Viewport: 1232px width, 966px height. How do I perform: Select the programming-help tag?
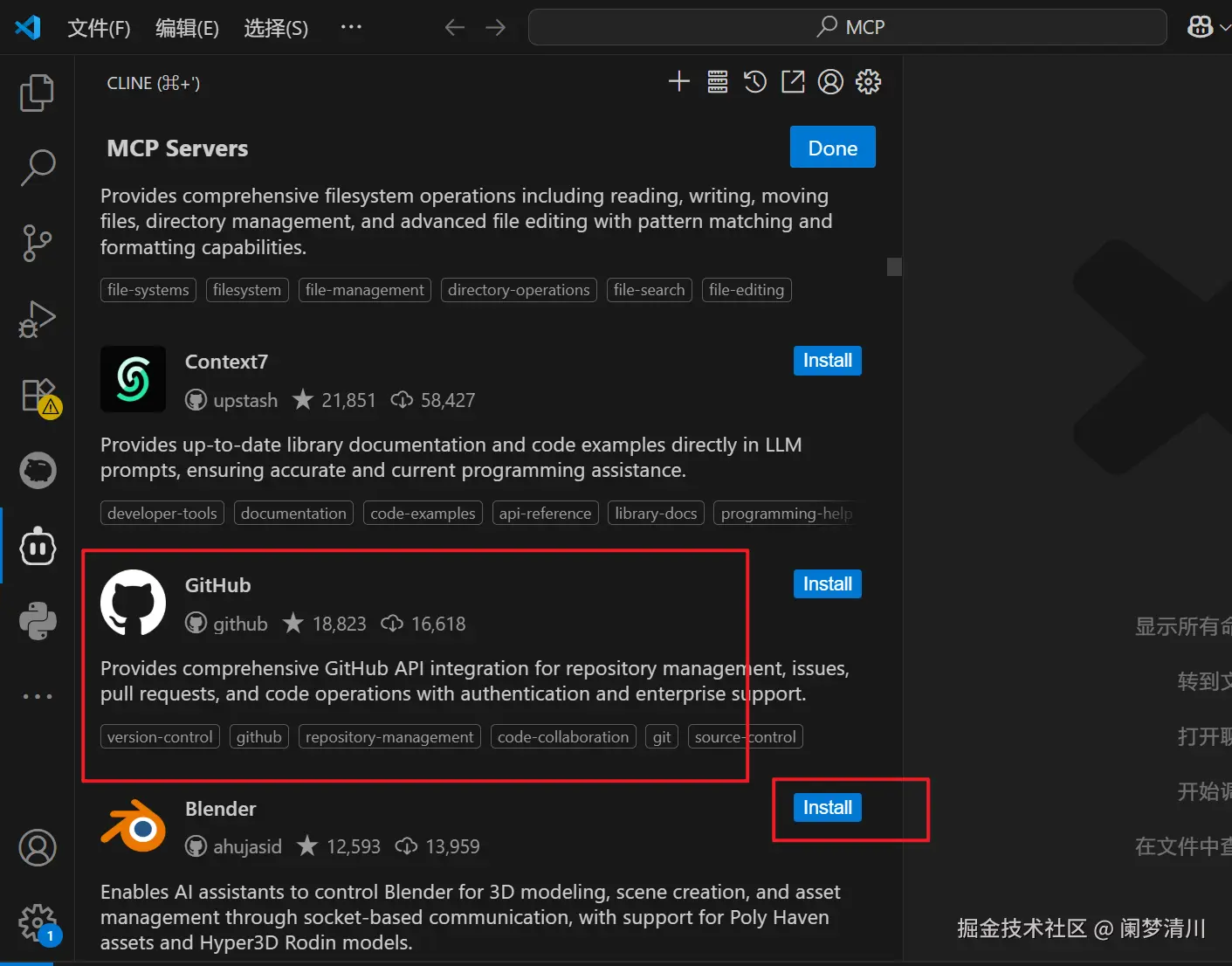click(x=786, y=514)
